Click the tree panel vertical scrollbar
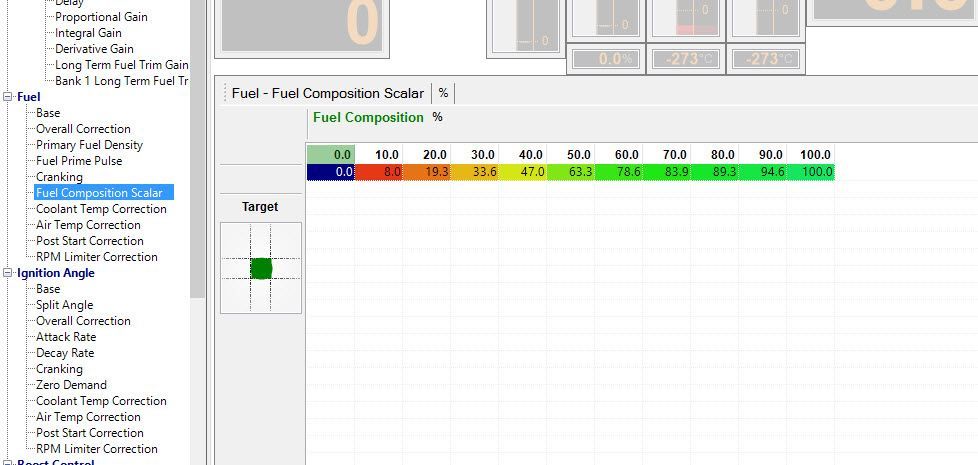The height and width of the screenshot is (465, 978). click(198, 150)
